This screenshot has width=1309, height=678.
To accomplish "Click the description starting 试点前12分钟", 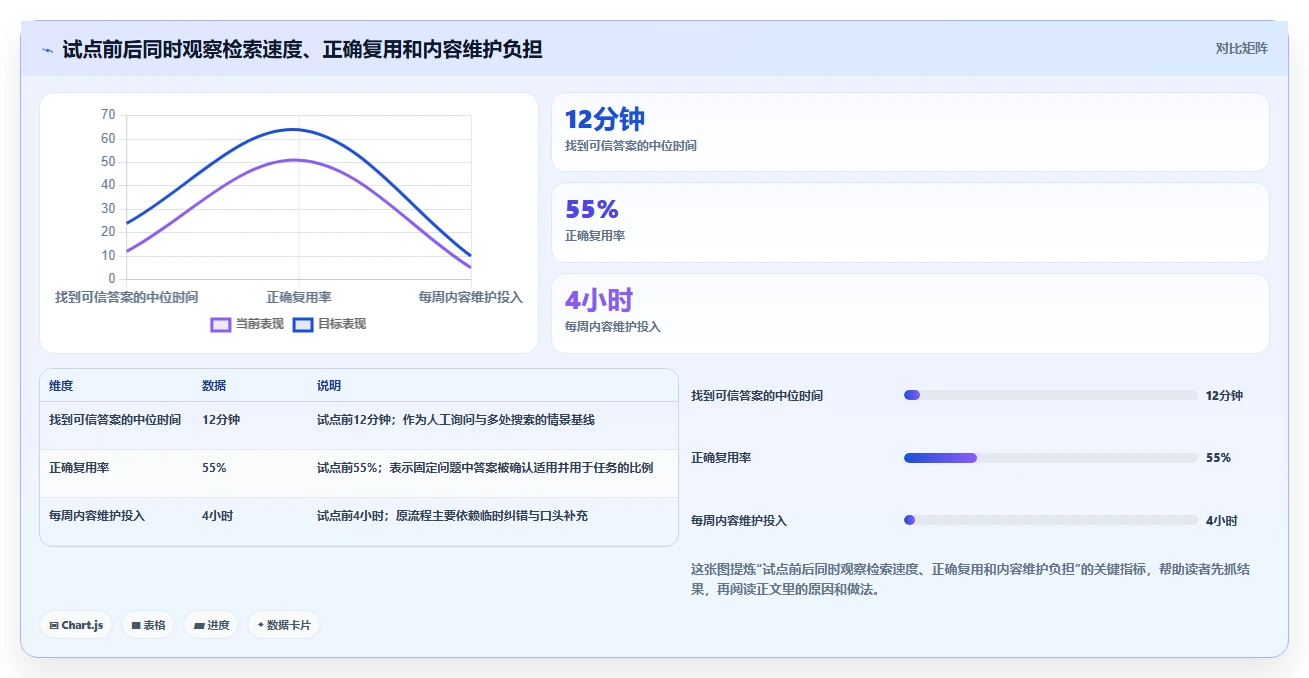I will [456, 420].
